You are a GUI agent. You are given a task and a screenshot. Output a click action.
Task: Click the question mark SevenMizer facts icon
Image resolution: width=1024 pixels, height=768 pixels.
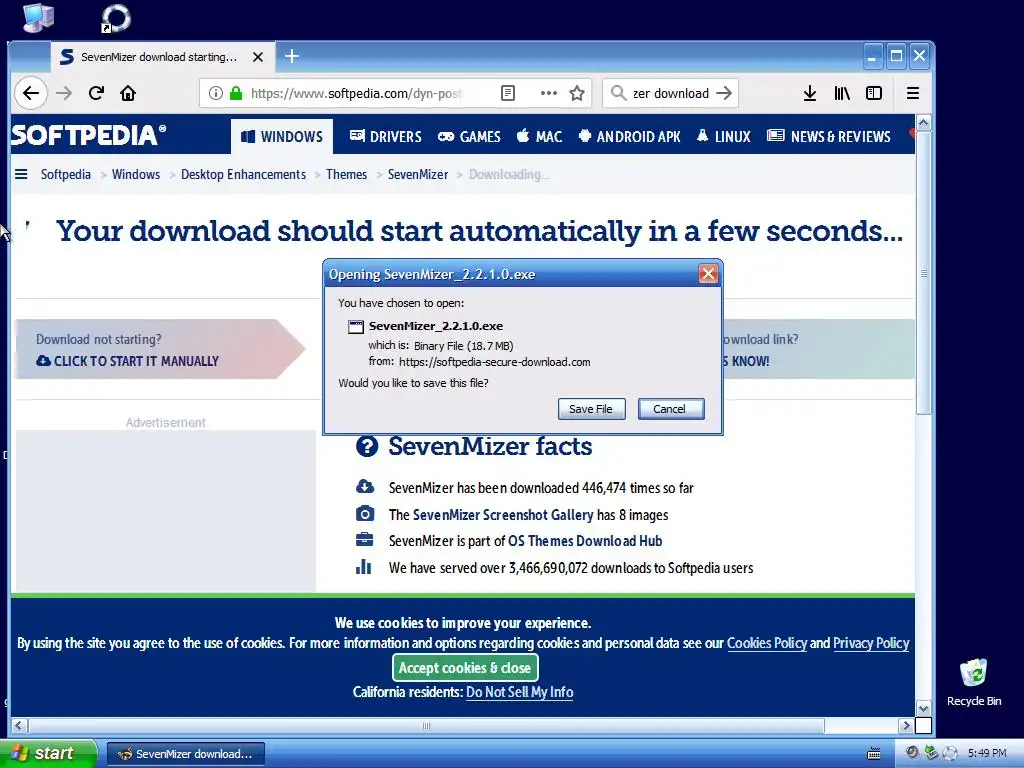367,447
